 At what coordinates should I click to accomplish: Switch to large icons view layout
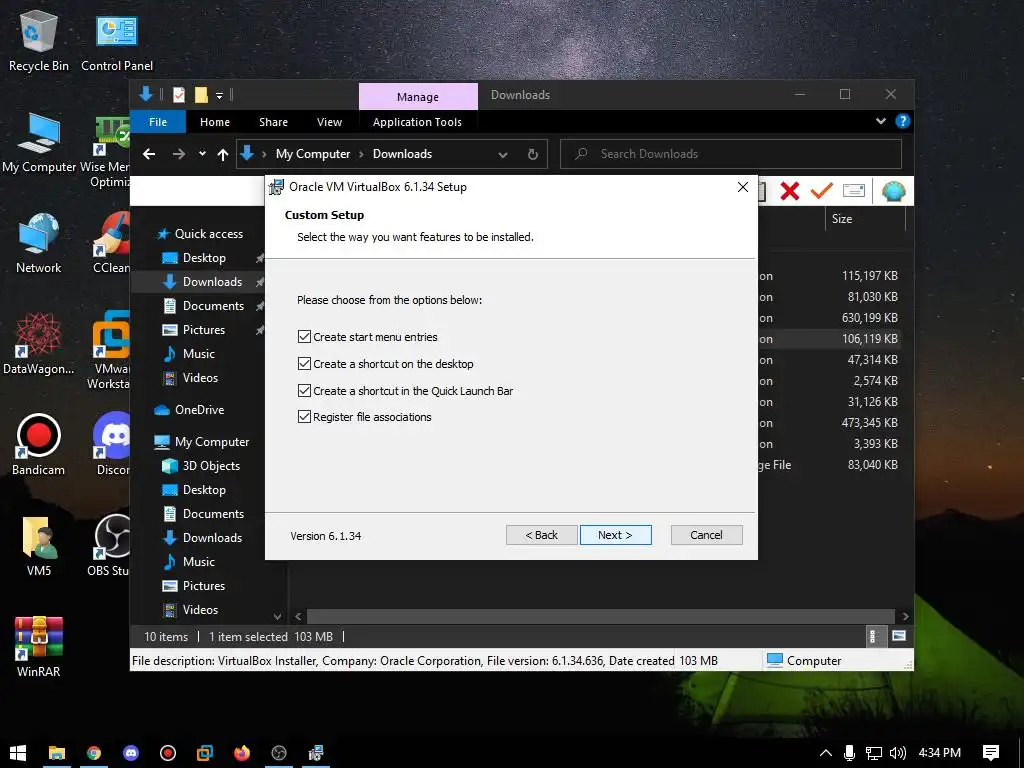[899, 636]
